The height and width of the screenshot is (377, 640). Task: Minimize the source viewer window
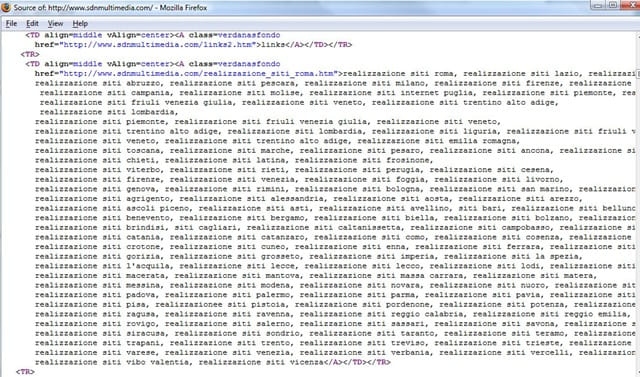(598, 5)
